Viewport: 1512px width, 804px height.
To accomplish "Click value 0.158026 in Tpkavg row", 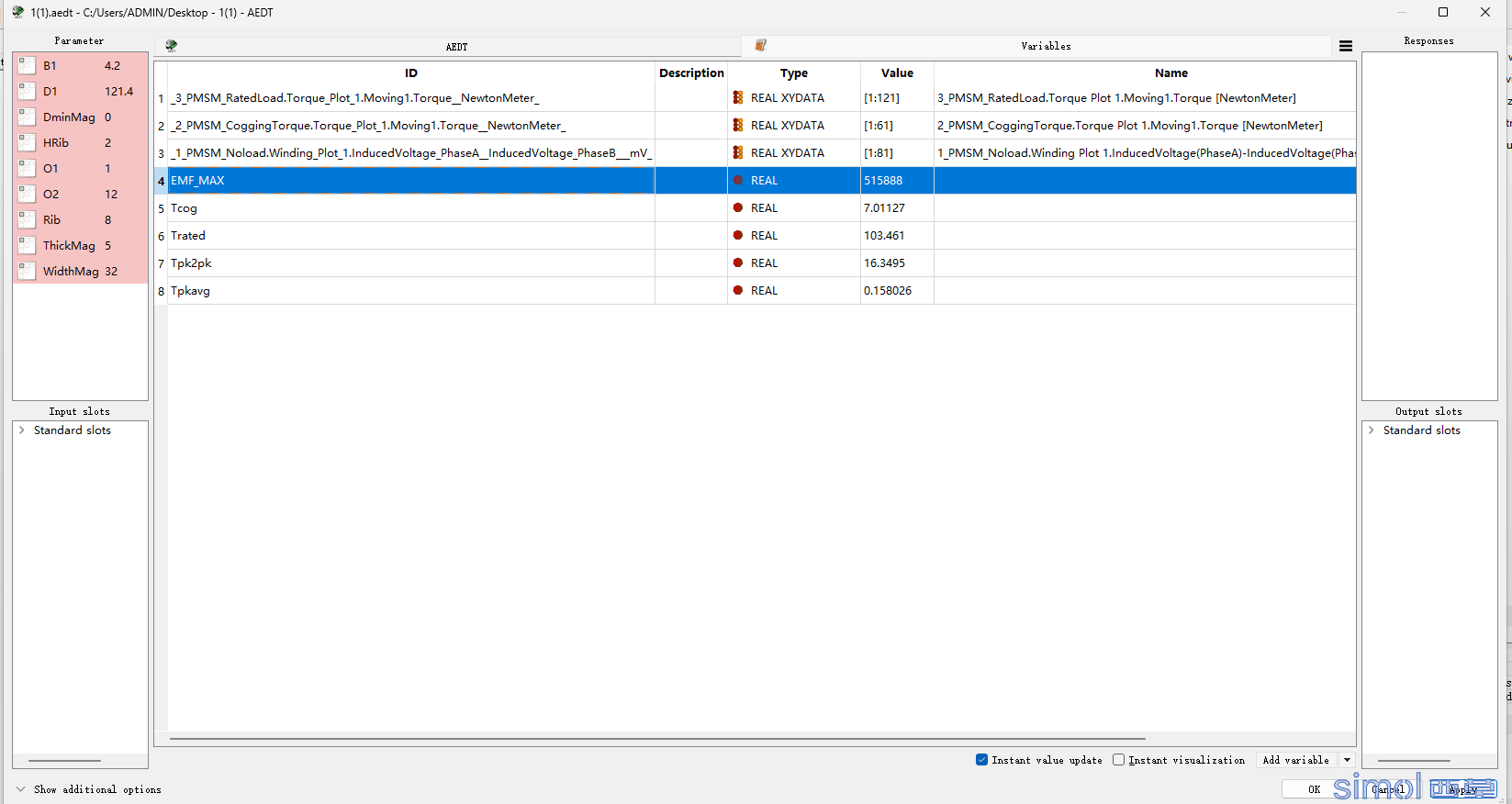I will tap(888, 290).
